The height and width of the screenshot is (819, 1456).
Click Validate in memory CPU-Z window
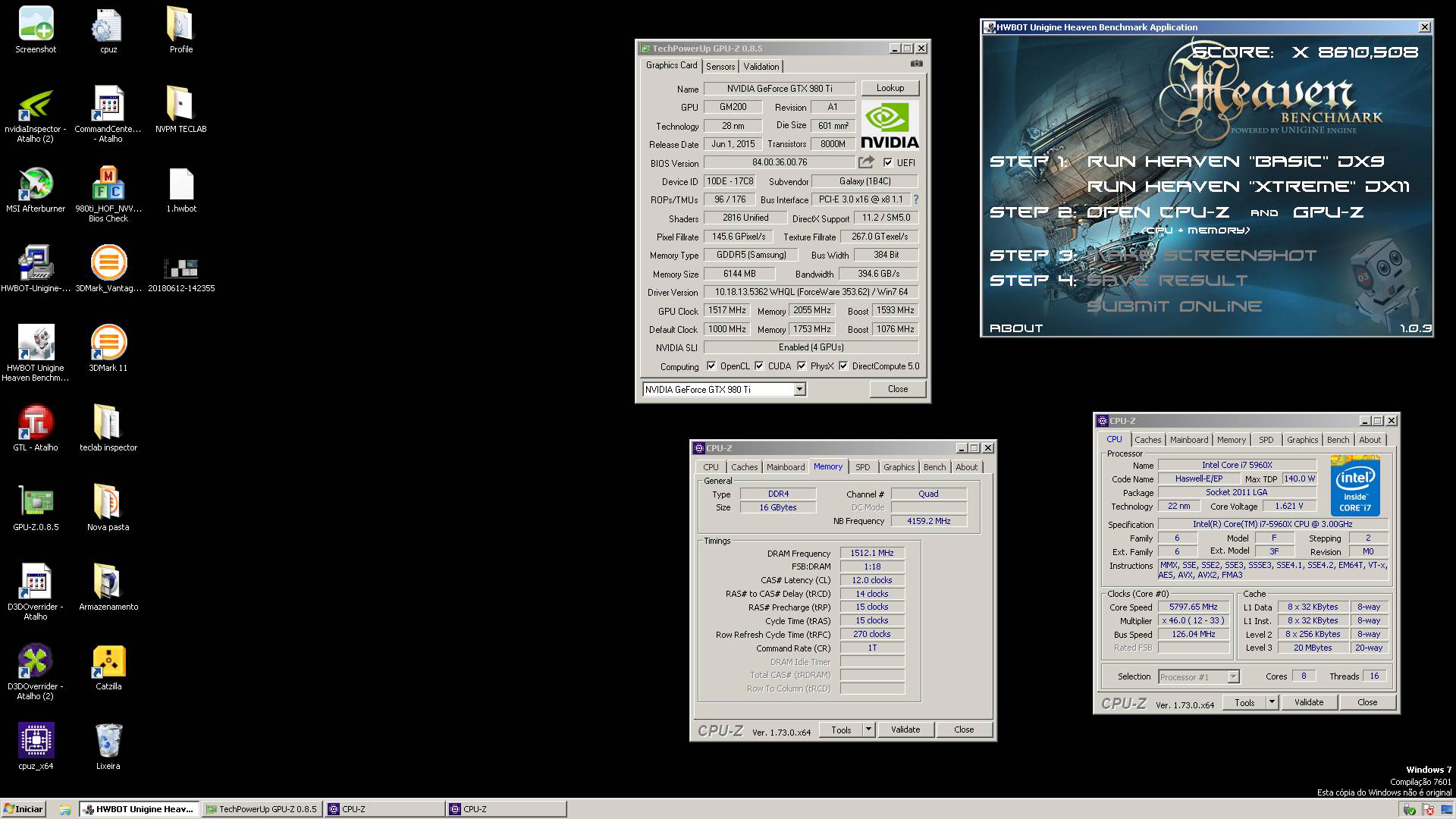[x=905, y=730]
